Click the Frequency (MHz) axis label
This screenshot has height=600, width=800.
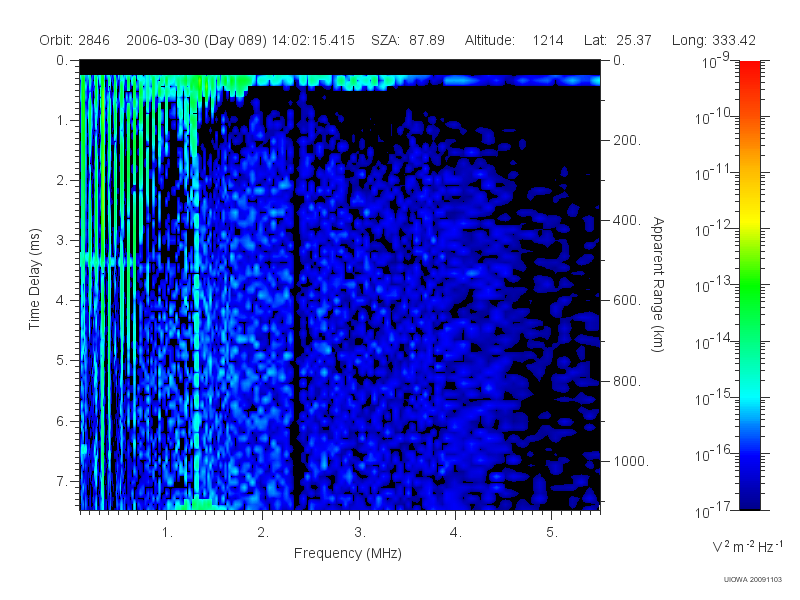(347, 553)
